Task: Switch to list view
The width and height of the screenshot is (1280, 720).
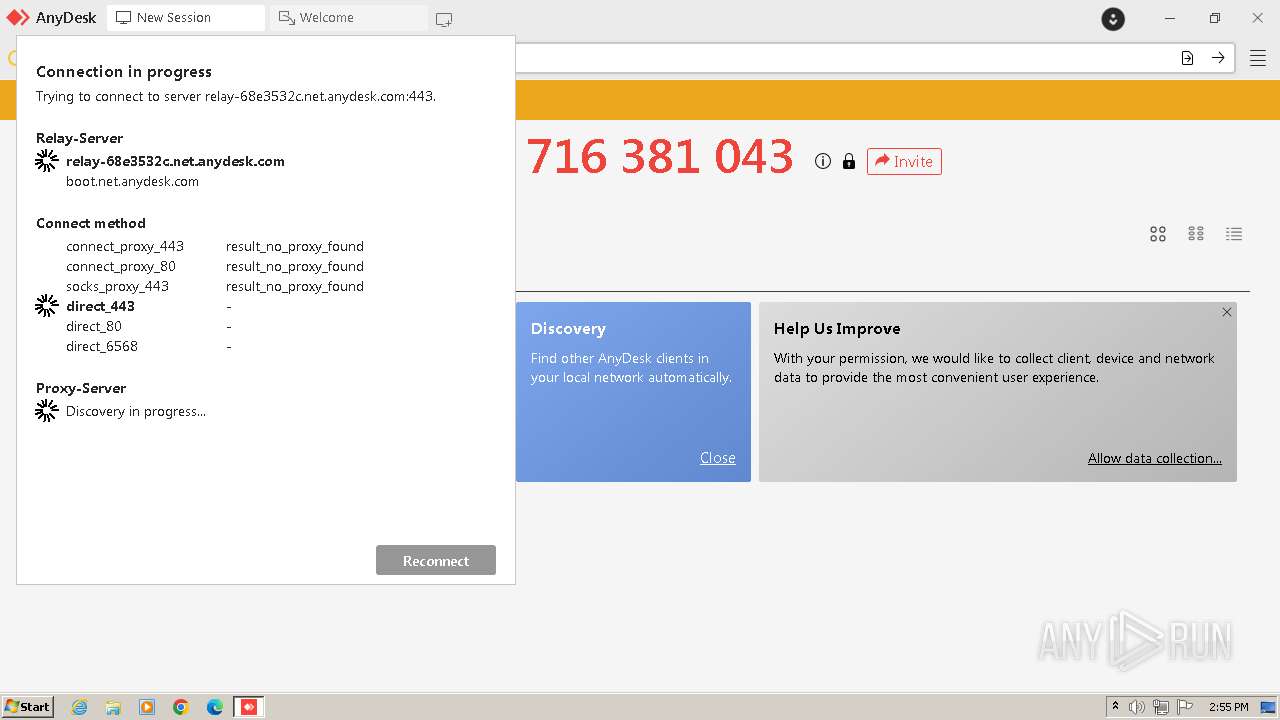Action: pyautogui.click(x=1234, y=234)
